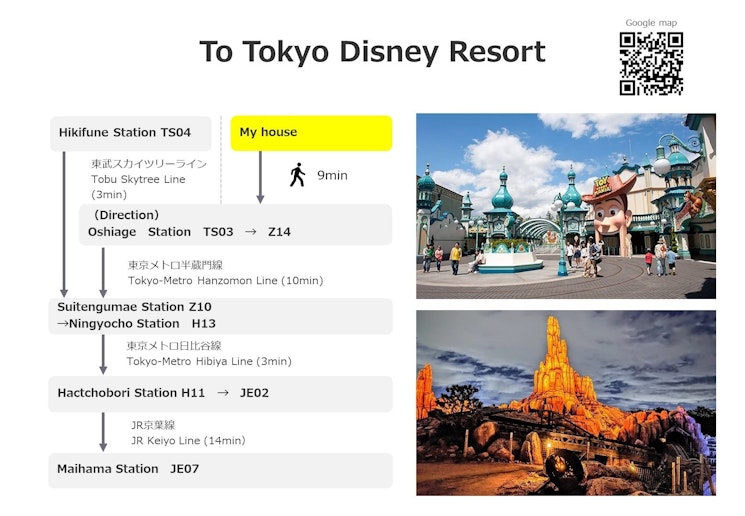Click the Toy Story Woody daytime photo
Viewport: 745px width, 516px height.
pos(565,206)
